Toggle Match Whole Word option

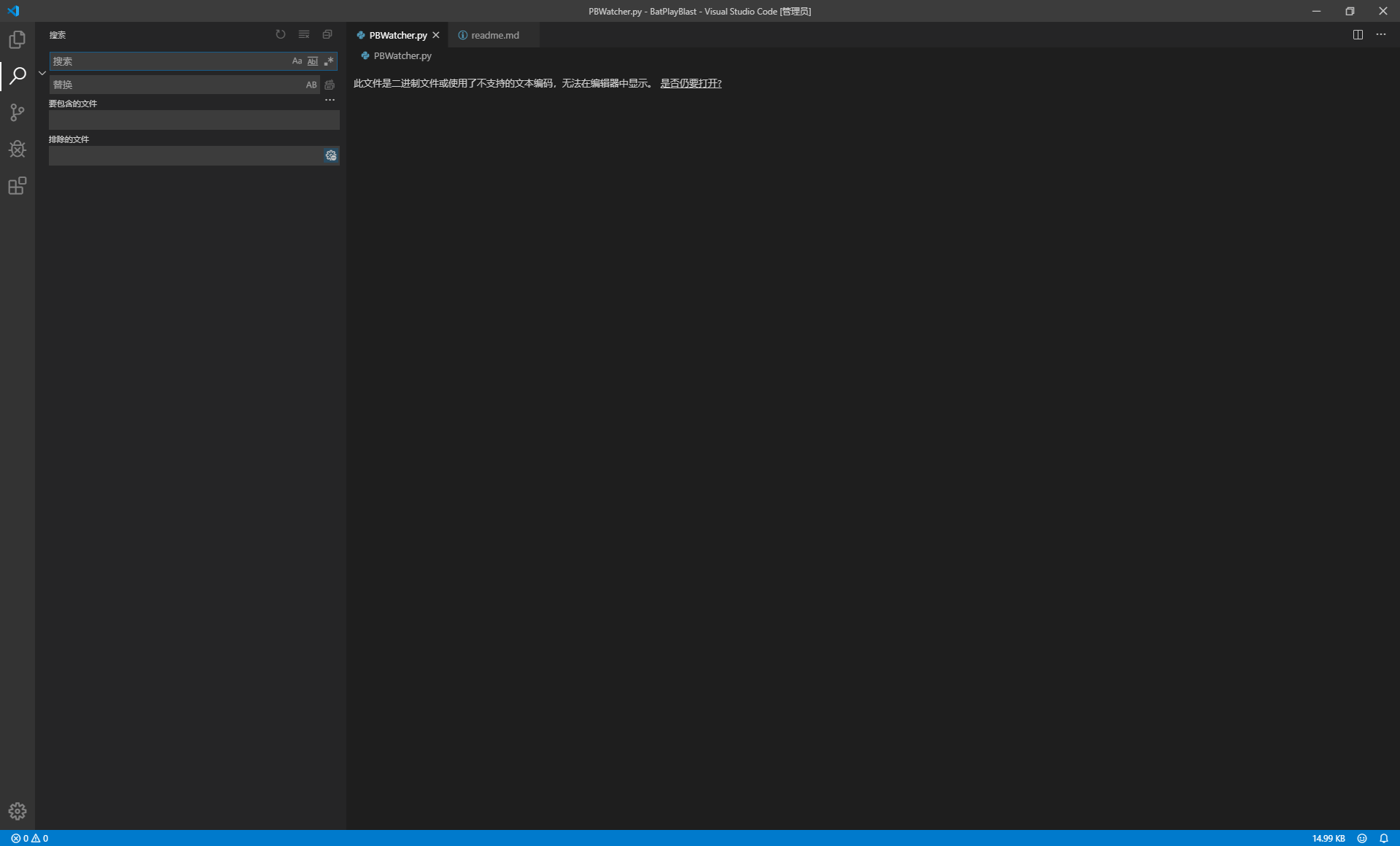pyautogui.click(x=313, y=61)
